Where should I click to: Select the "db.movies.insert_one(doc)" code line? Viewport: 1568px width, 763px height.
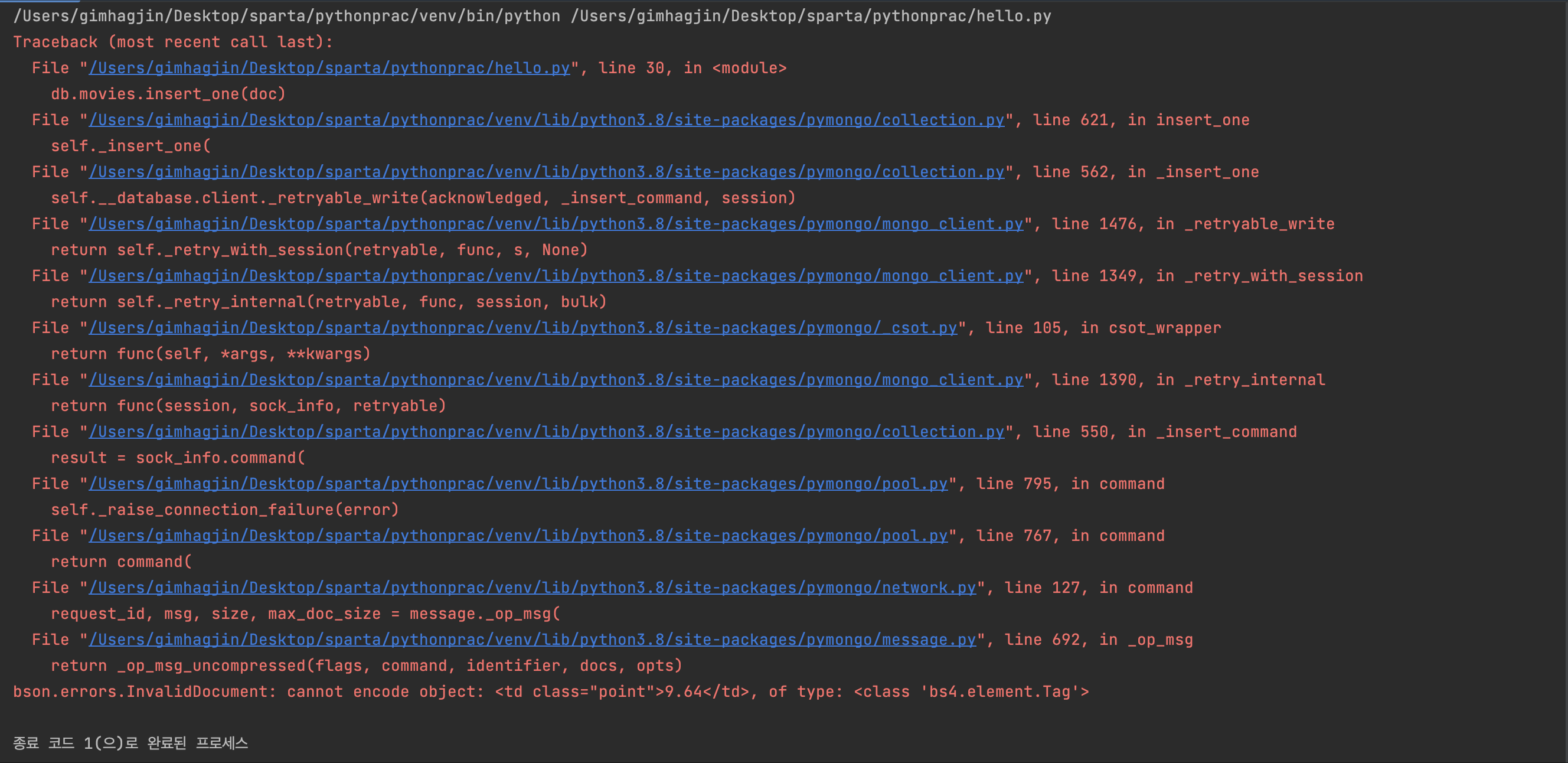[168, 94]
